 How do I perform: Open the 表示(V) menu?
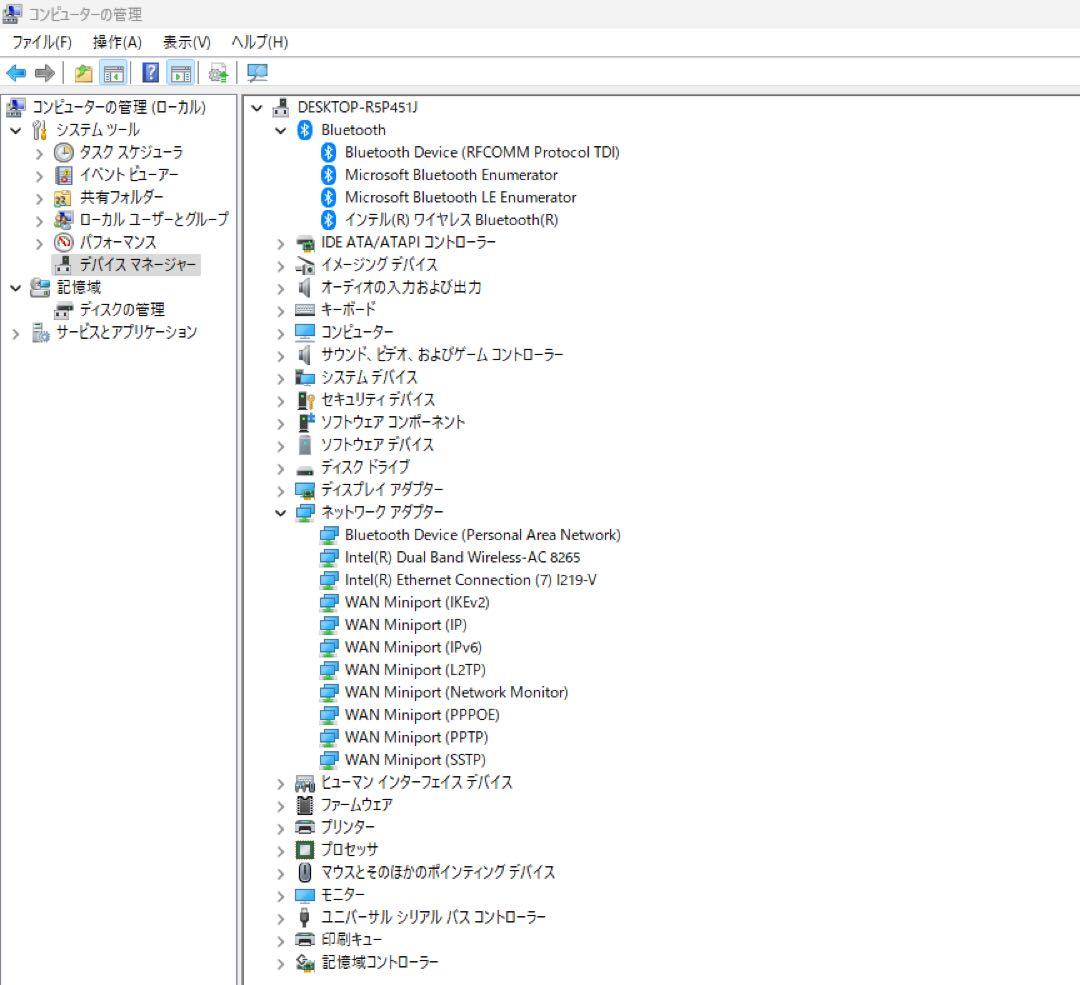point(184,42)
